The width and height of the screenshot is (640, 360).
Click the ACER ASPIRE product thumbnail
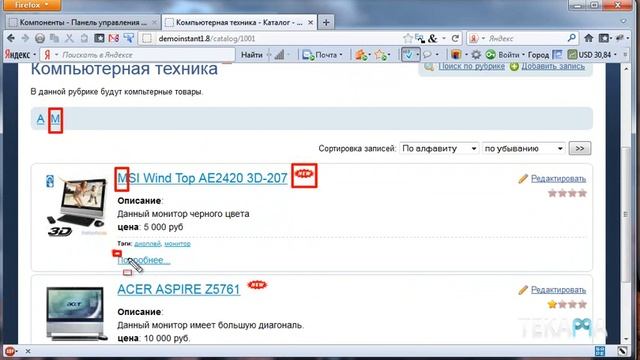tap(76, 313)
